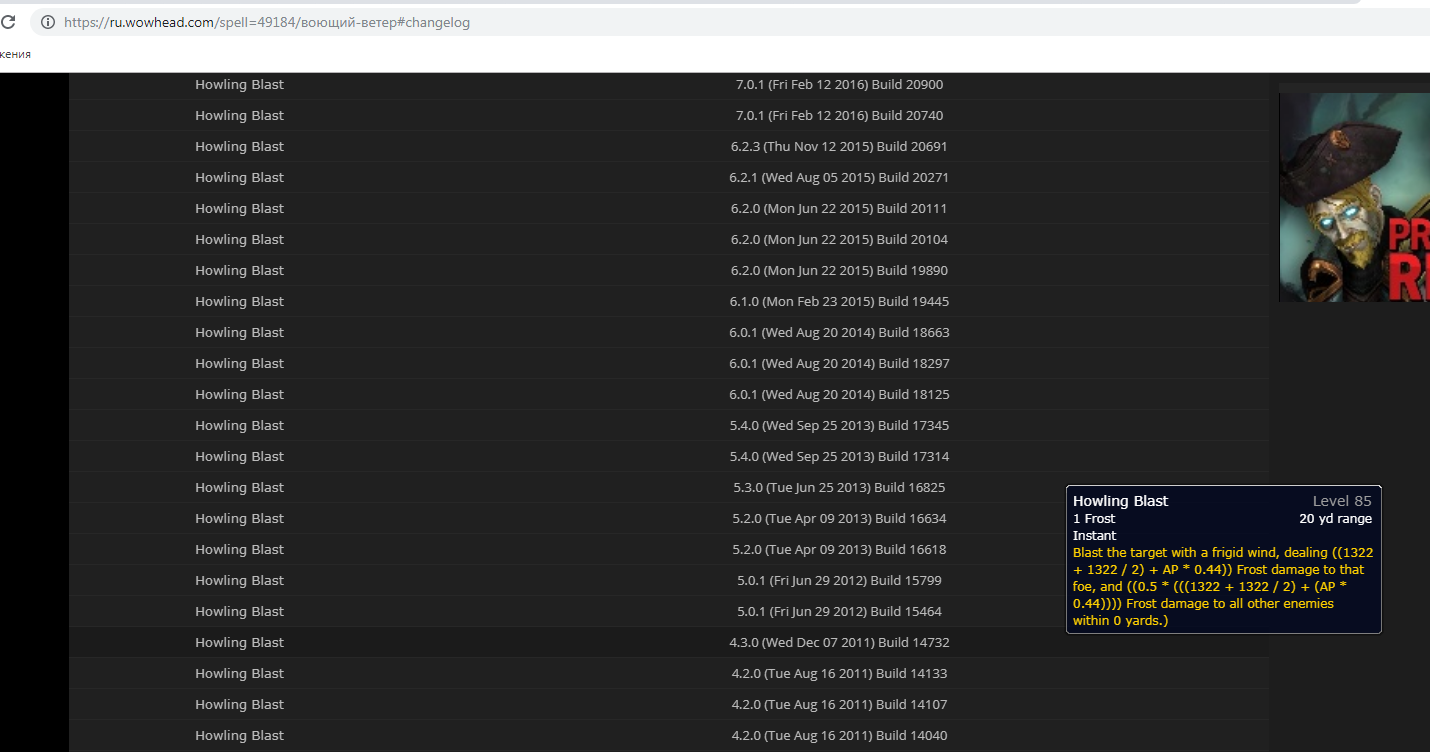Open the 5.4.0 Build 17345 entry
Screen dimensions: 1430x754
(x=838, y=426)
